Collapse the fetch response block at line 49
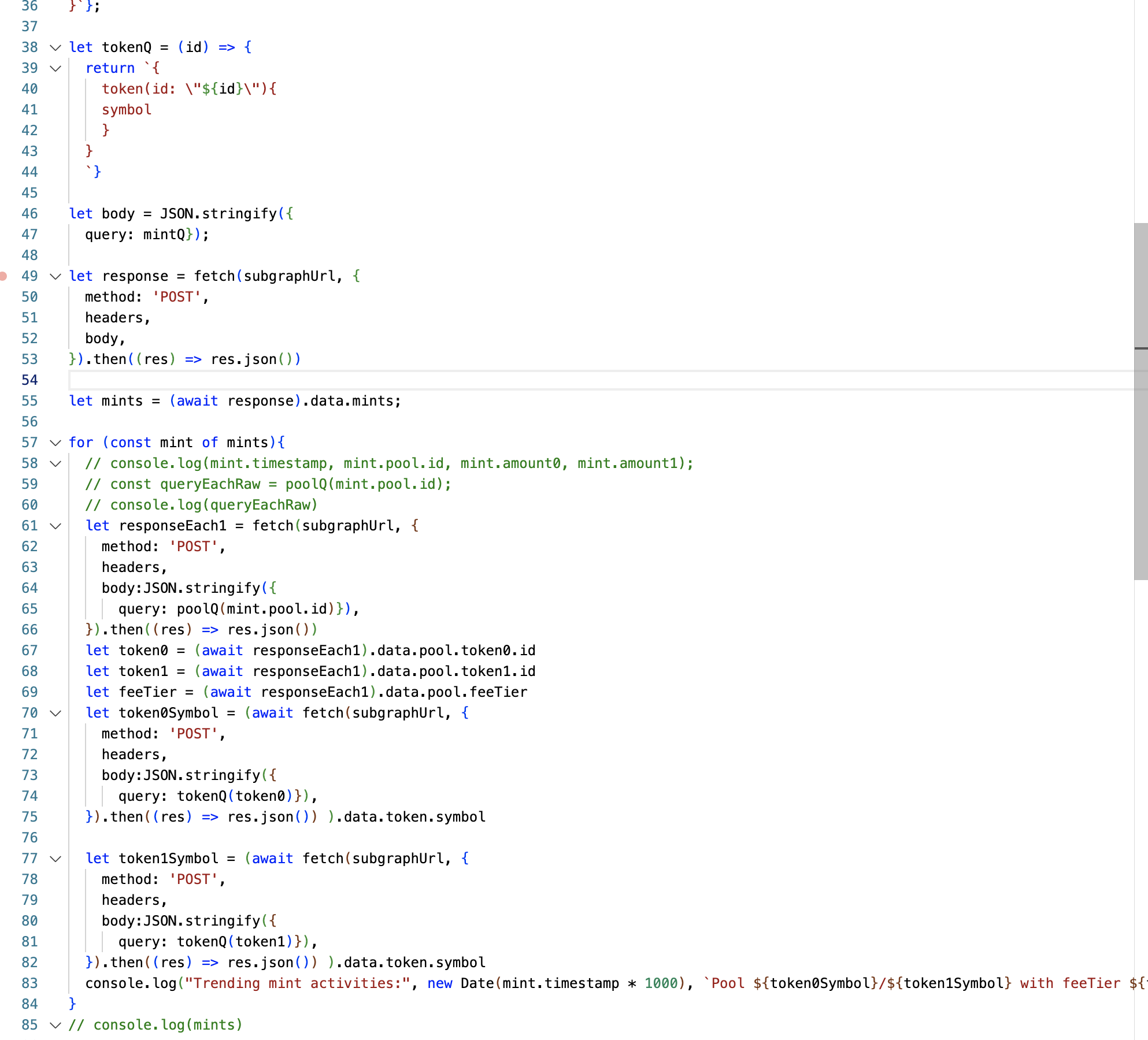 [55, 276]
